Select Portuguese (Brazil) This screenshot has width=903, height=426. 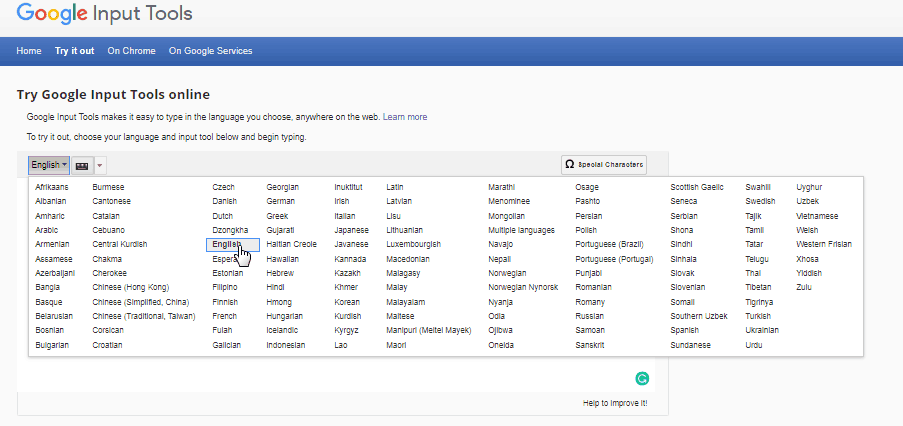(609, 245)
